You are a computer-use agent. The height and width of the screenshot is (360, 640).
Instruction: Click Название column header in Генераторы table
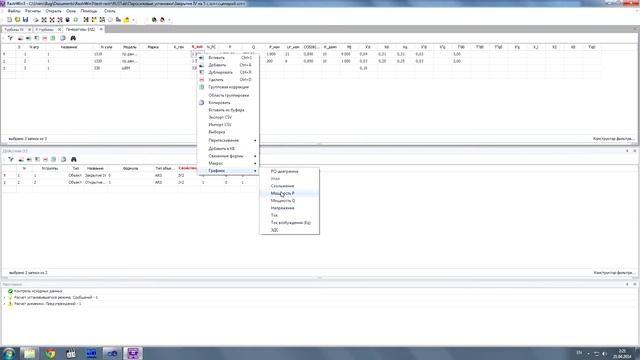69,47
